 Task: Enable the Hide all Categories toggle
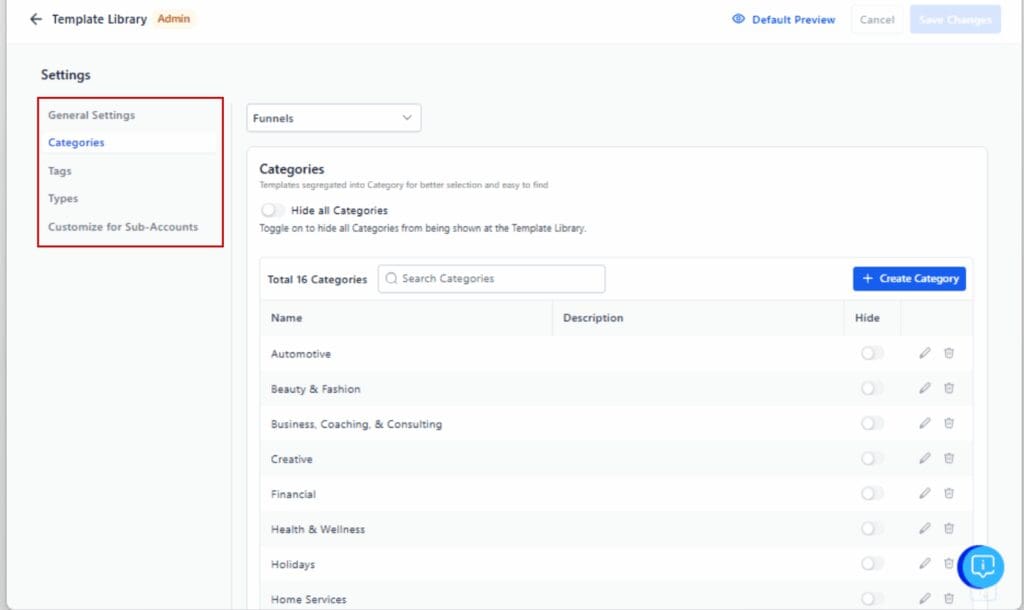pyautogui.click(x=271, y=211)
